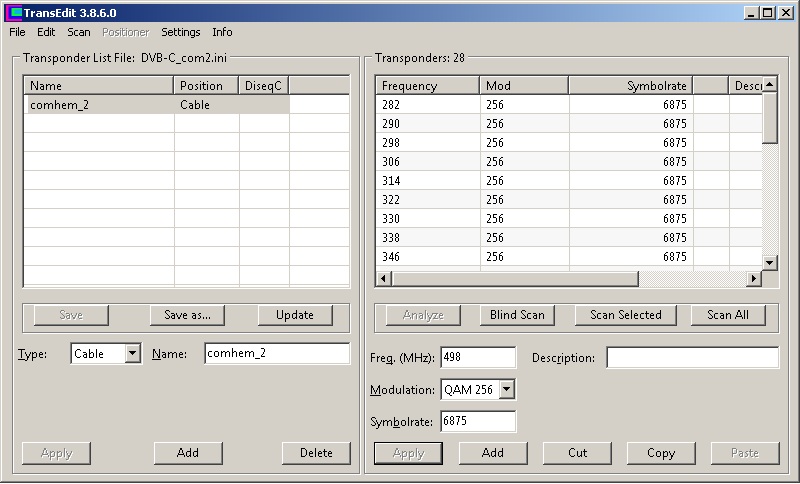Open the Scan menu
800x484 pixels.
click(78, 32)
